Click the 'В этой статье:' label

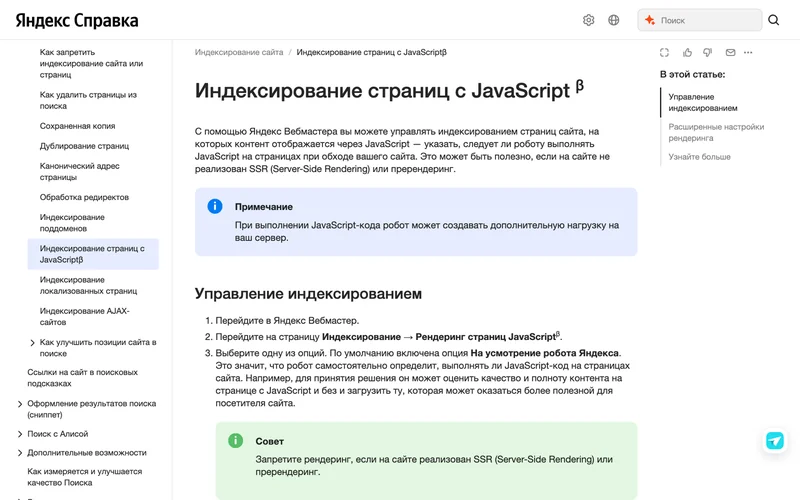[x=692, y=74]
